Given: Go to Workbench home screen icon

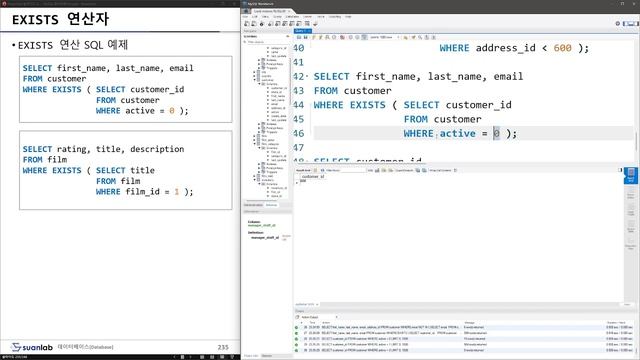Looking at the screenshot, I should tap(246, 11).
